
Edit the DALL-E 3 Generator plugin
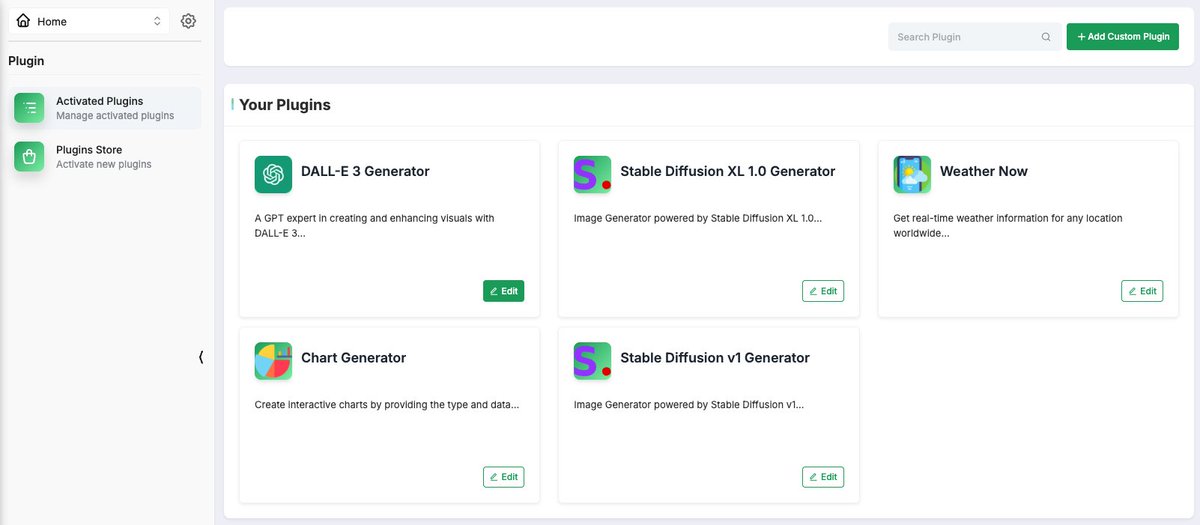[503, 291]
